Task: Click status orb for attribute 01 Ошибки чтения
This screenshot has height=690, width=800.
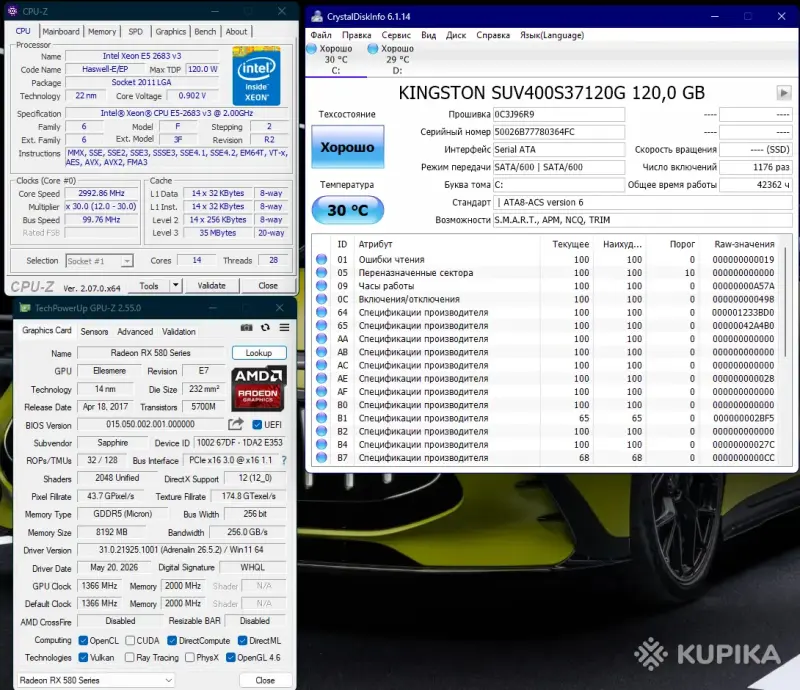Action: (x=321, y=259)
